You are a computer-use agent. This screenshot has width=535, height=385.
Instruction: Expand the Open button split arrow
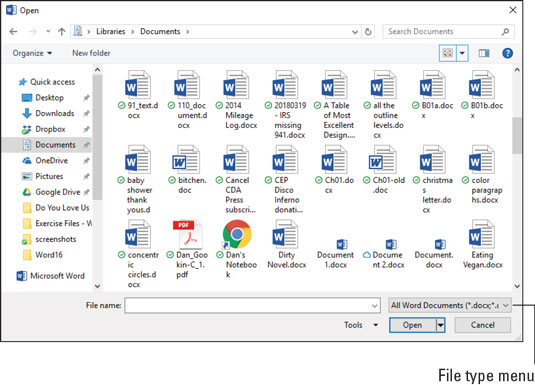pyautogui.click(x=440, y=325)
